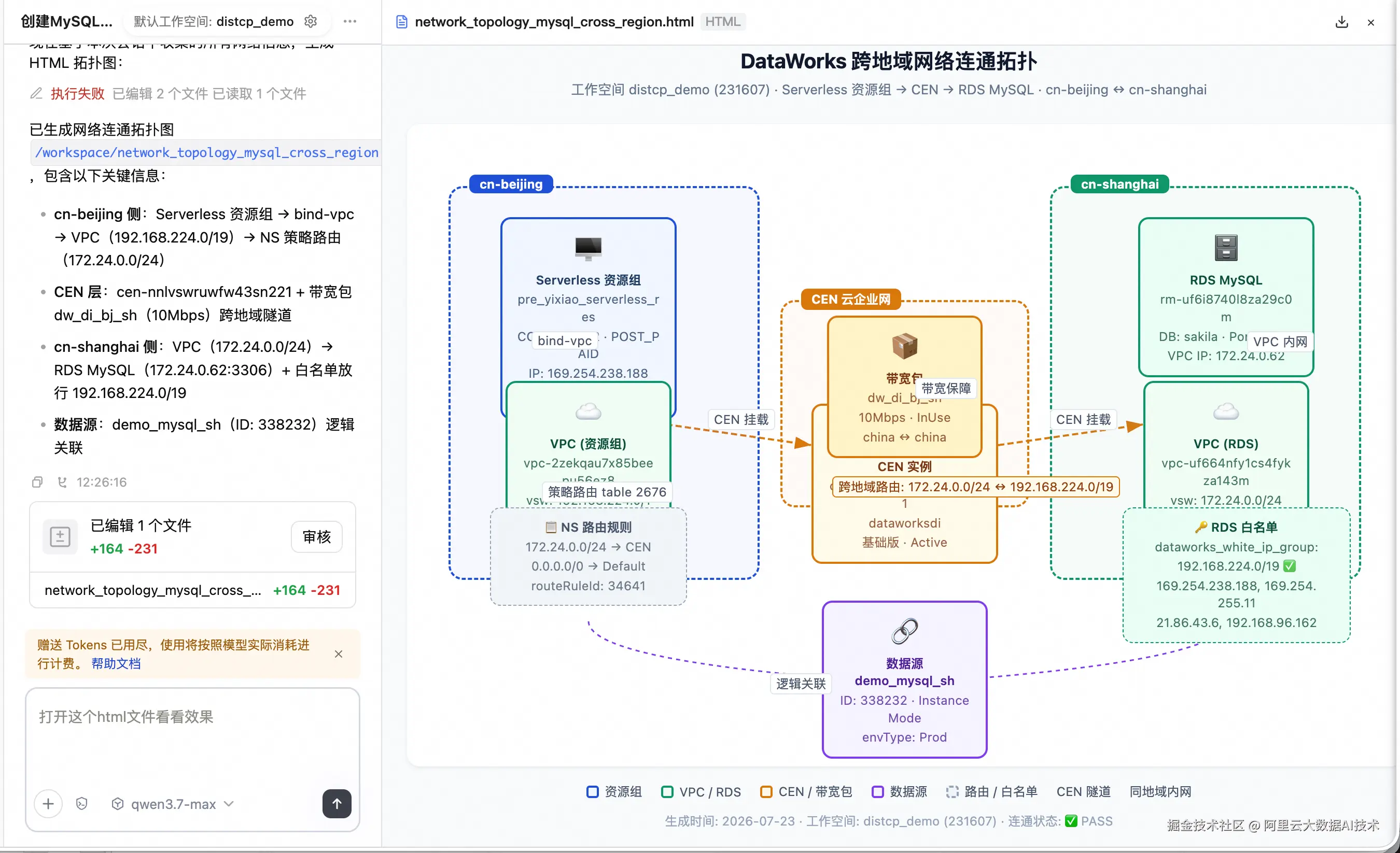Download the HTML topology file

coord(1341,22)
